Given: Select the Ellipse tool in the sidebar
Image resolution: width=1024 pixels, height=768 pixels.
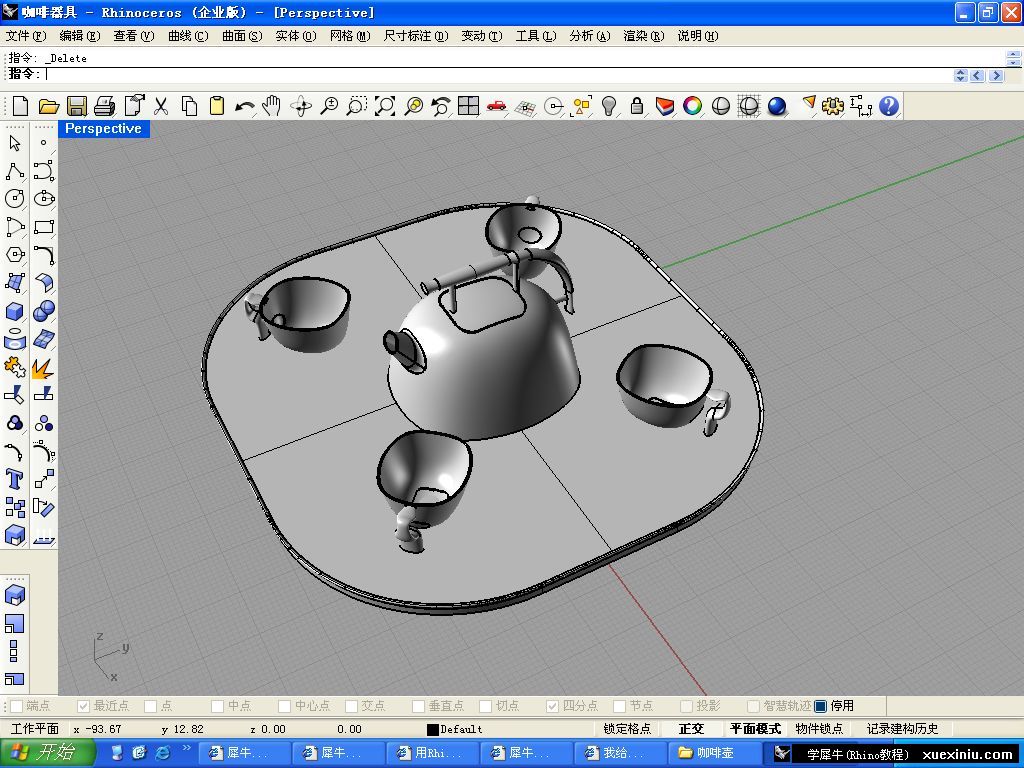Looking at the screenshot, I should [x=44, y=199].
